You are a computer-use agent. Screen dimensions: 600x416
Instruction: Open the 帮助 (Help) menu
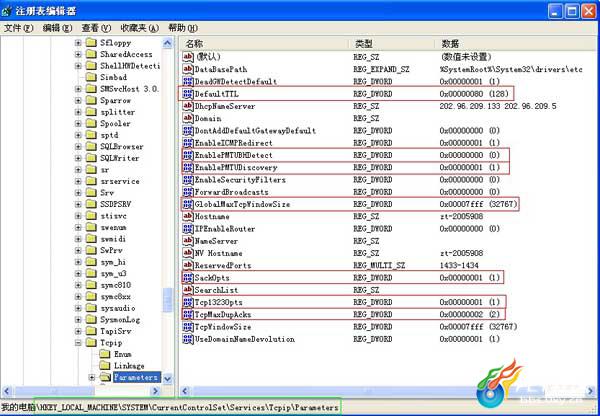click(183, 28)
